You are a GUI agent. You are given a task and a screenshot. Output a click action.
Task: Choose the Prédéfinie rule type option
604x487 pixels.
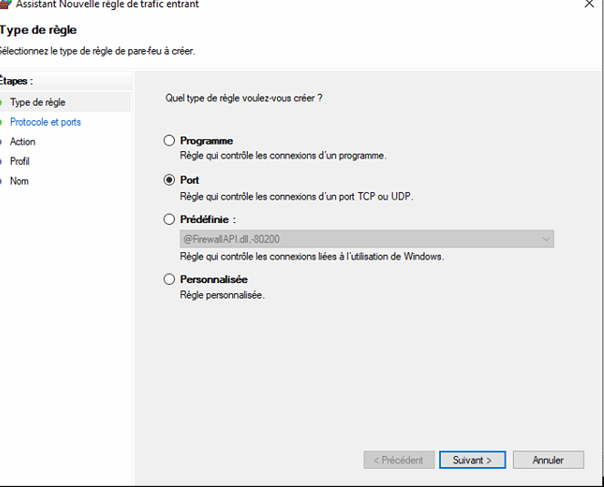pyautogui.click(x=169, y=220)
